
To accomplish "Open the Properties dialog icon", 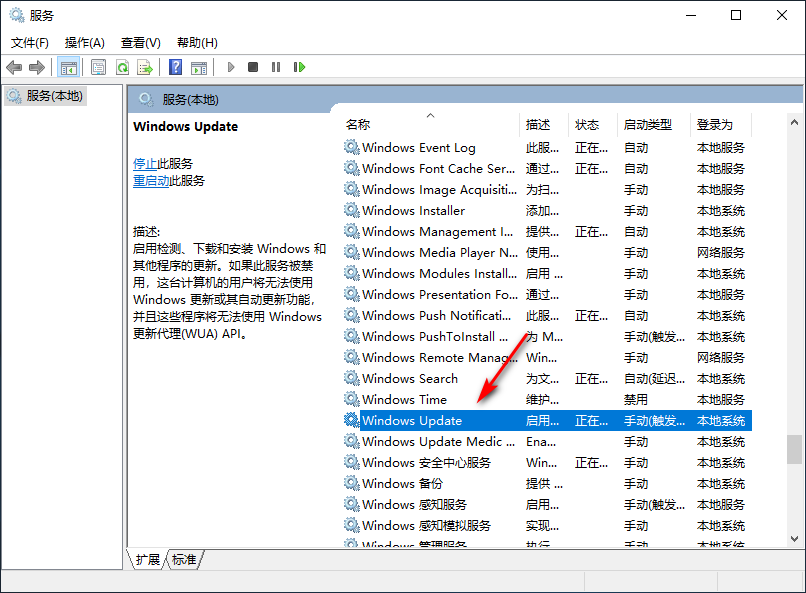I will click(x=98, y=67).
